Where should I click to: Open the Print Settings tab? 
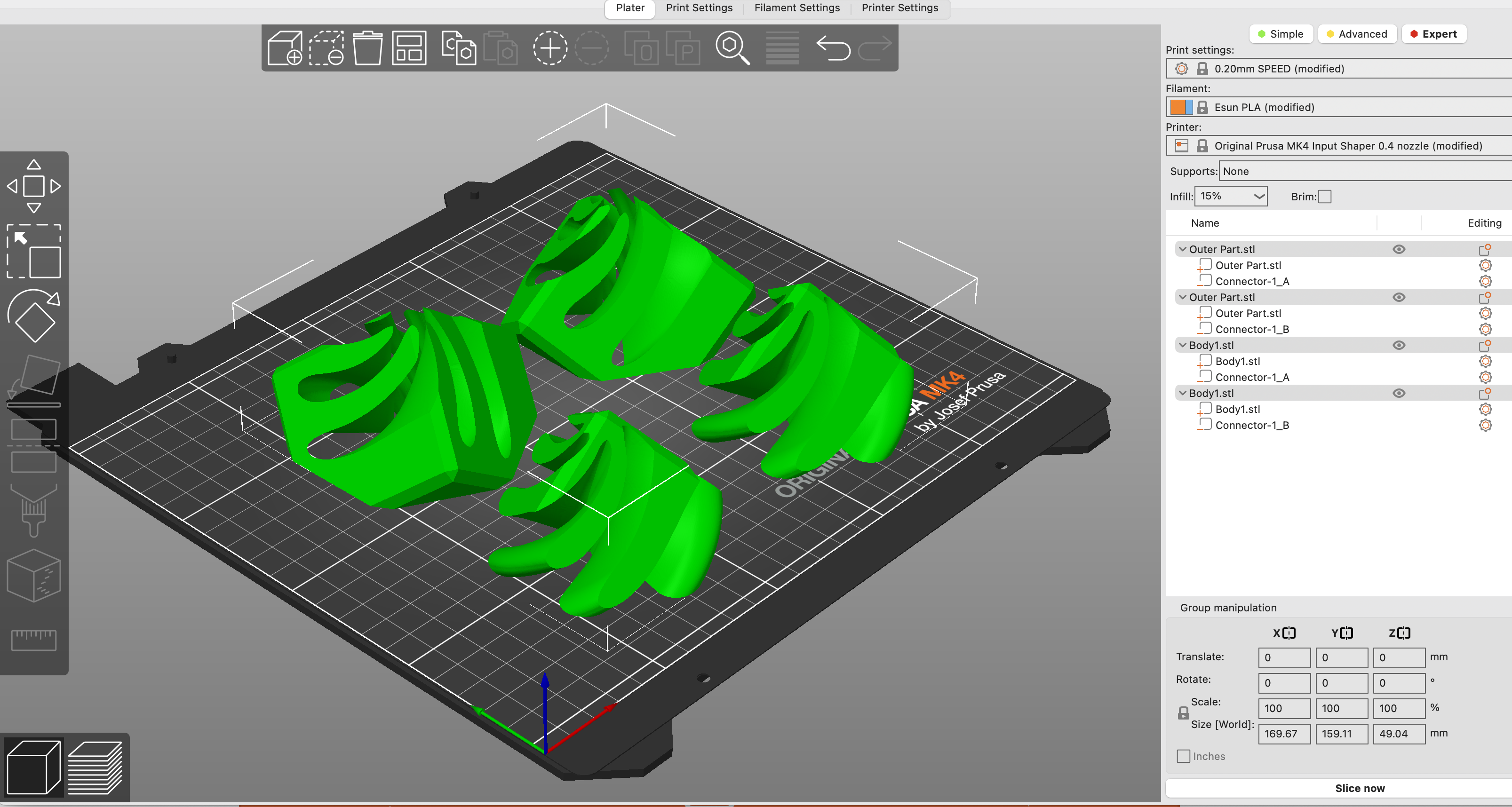tap(699, 8)
